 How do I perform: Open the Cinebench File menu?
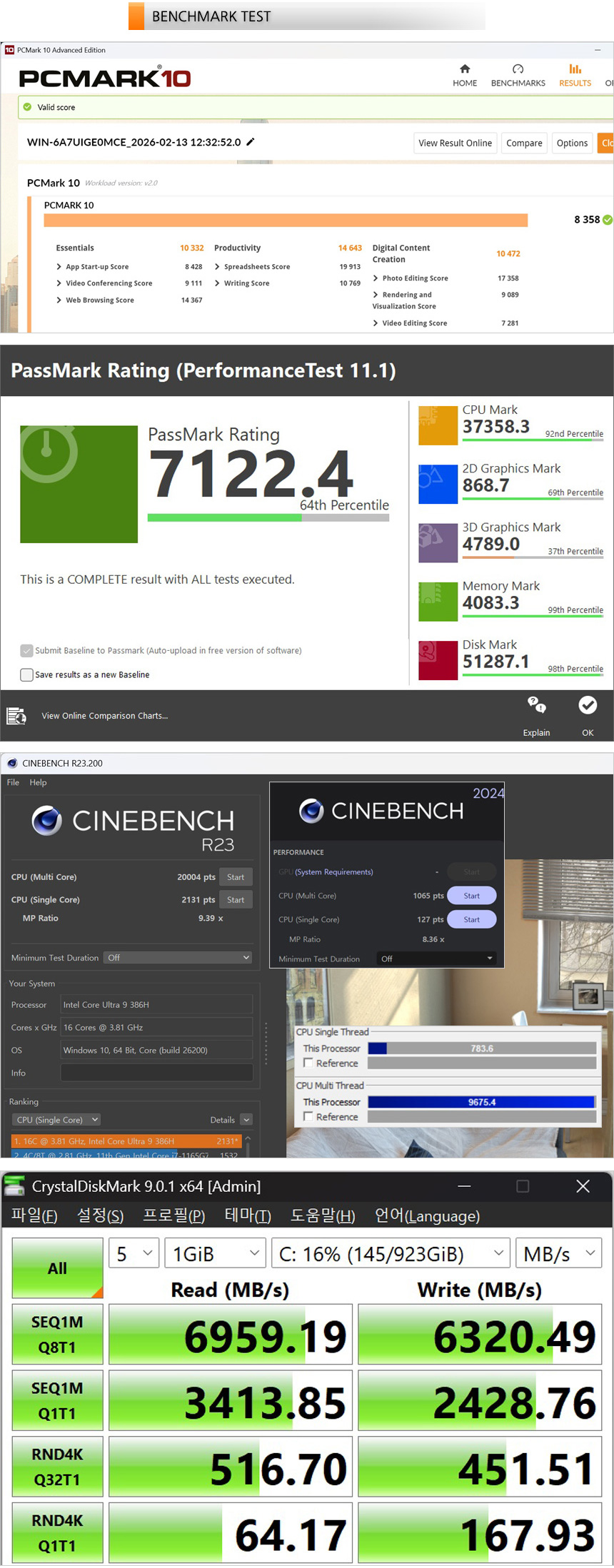click(x=13, y=782)
